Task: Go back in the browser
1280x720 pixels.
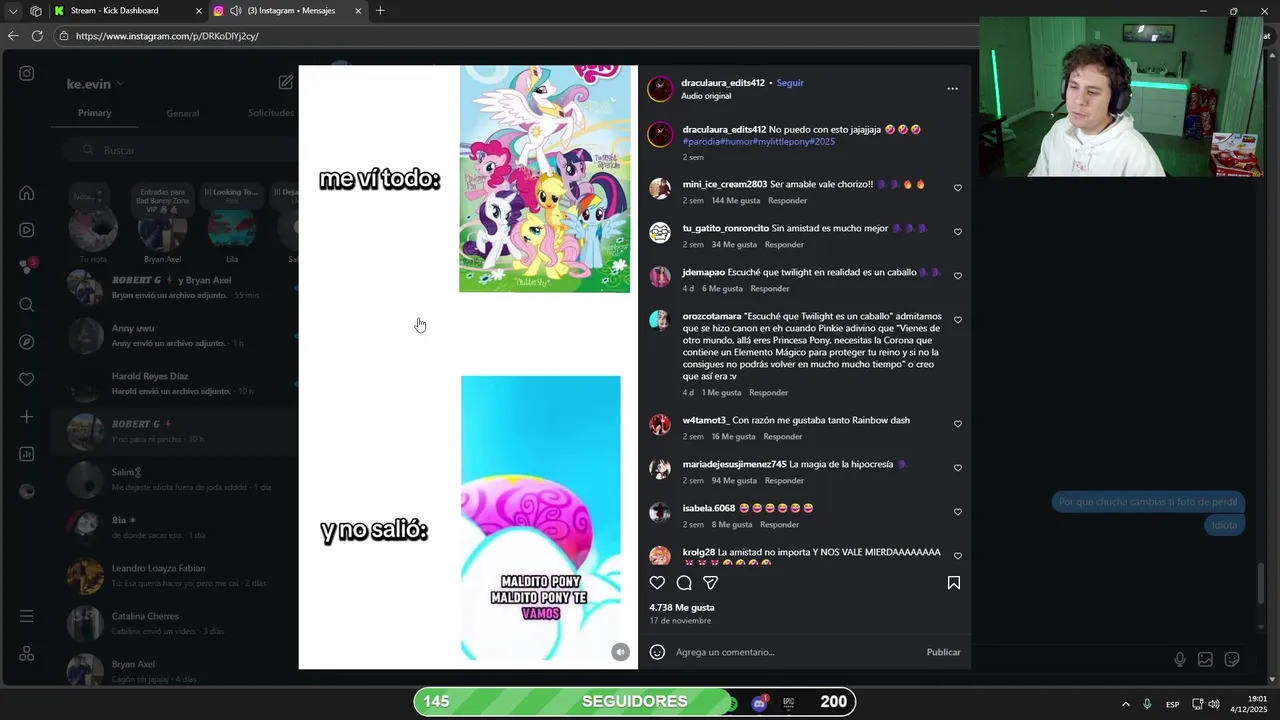Action: (13, 36)
